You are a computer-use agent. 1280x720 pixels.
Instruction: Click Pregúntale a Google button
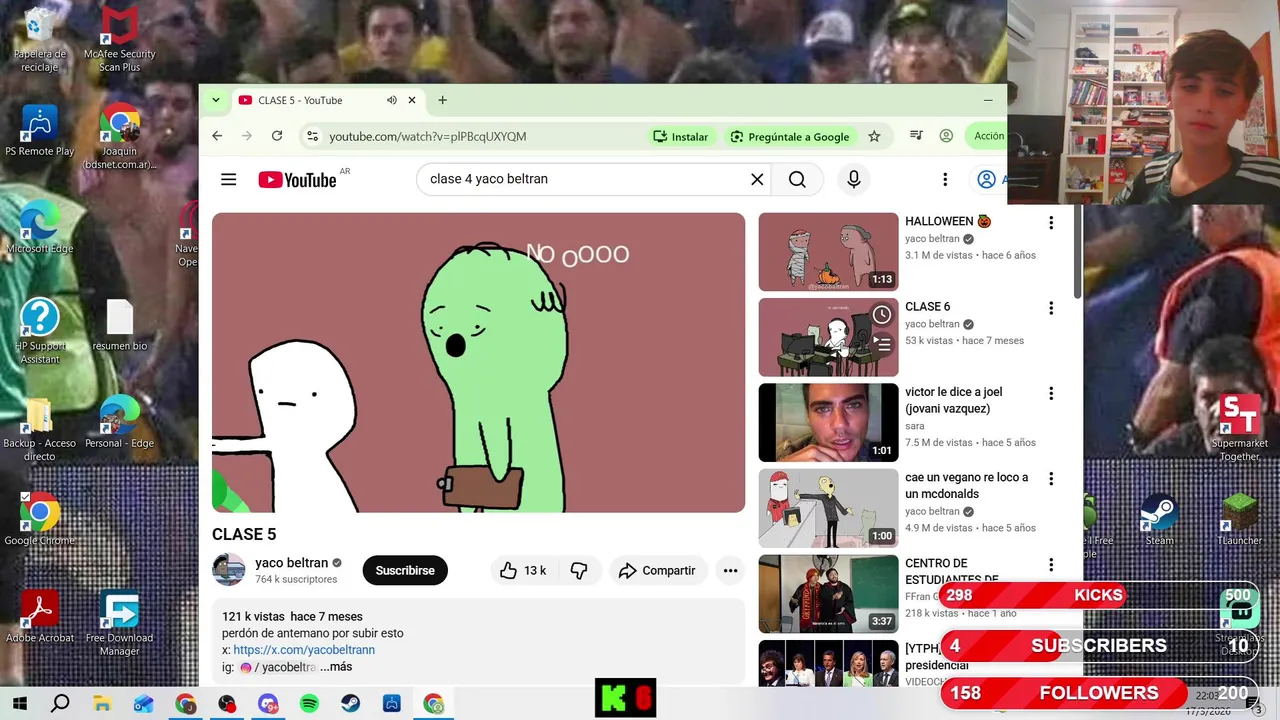(x=790, y=136)
